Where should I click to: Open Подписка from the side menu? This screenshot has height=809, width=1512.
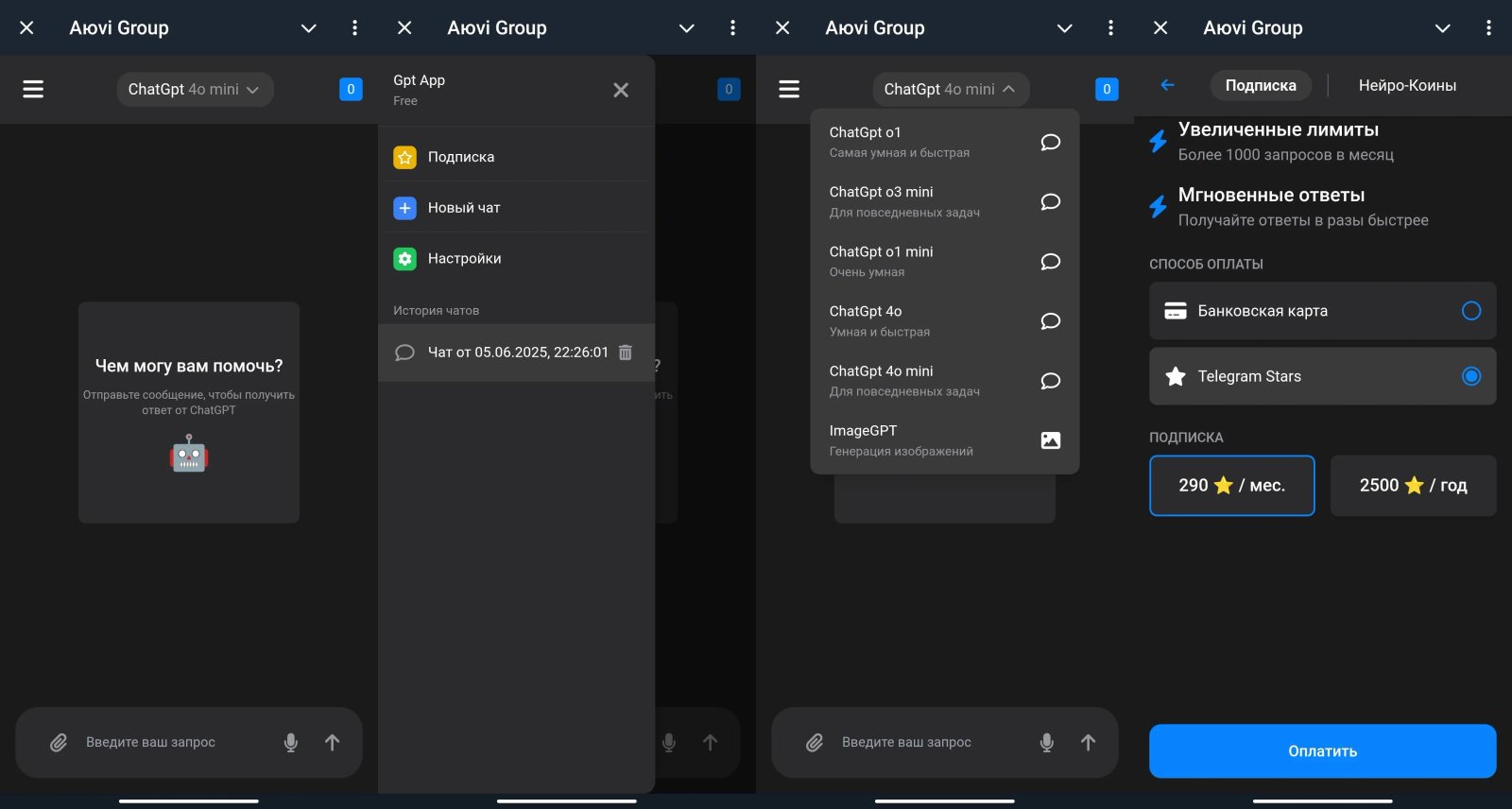click(x=516, y=157)
